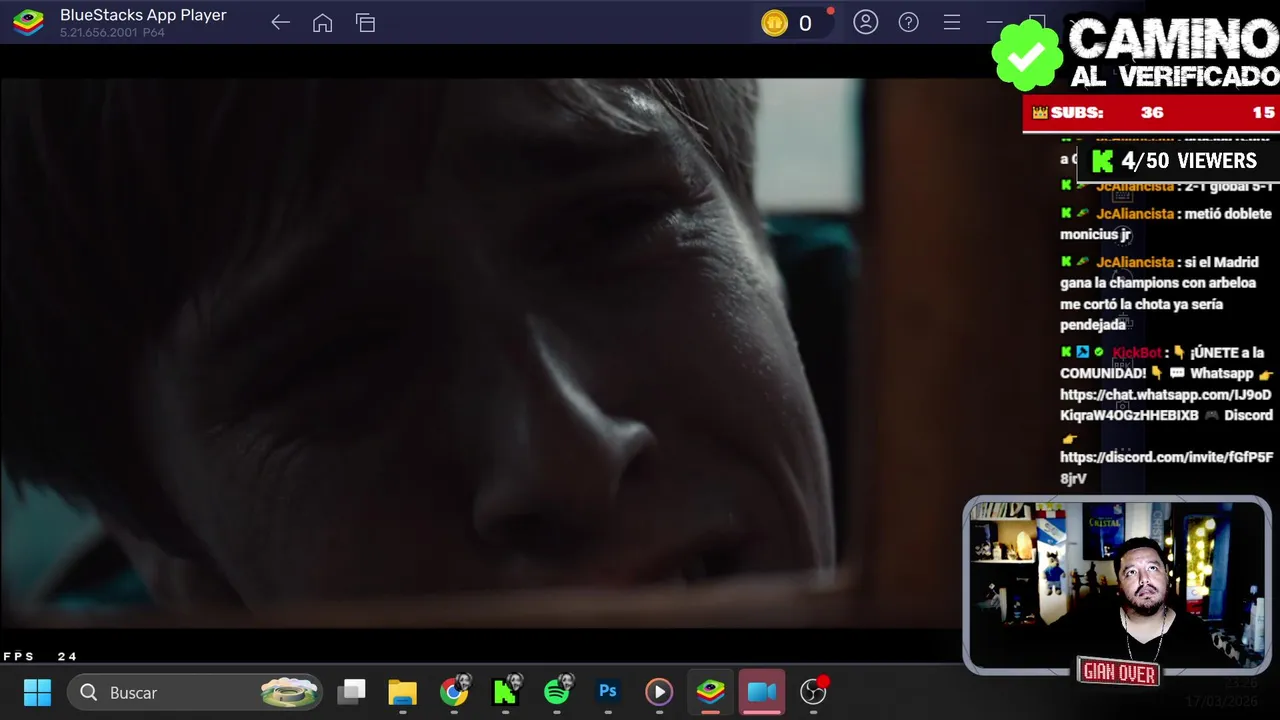This screenshot has height=720, width=1280.
Task: Open the BlueStacks hamburger menu
Action: tap(951, 22)
